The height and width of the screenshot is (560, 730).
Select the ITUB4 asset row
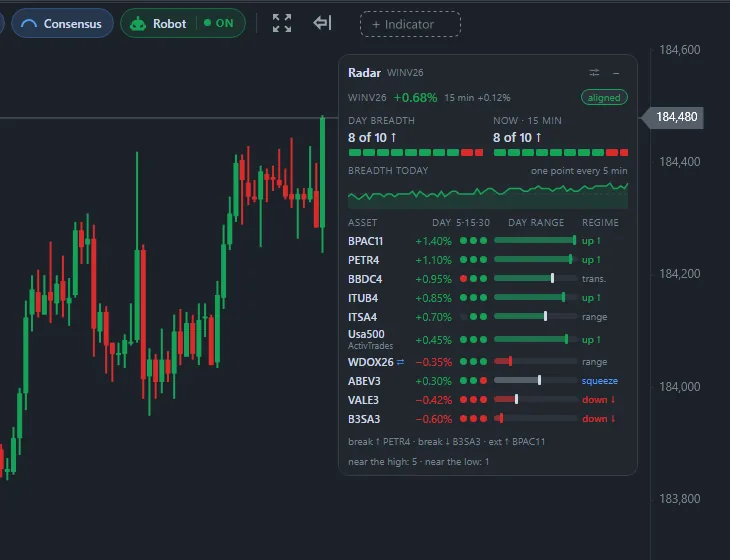pyautogui.click(x=487, y=298)
